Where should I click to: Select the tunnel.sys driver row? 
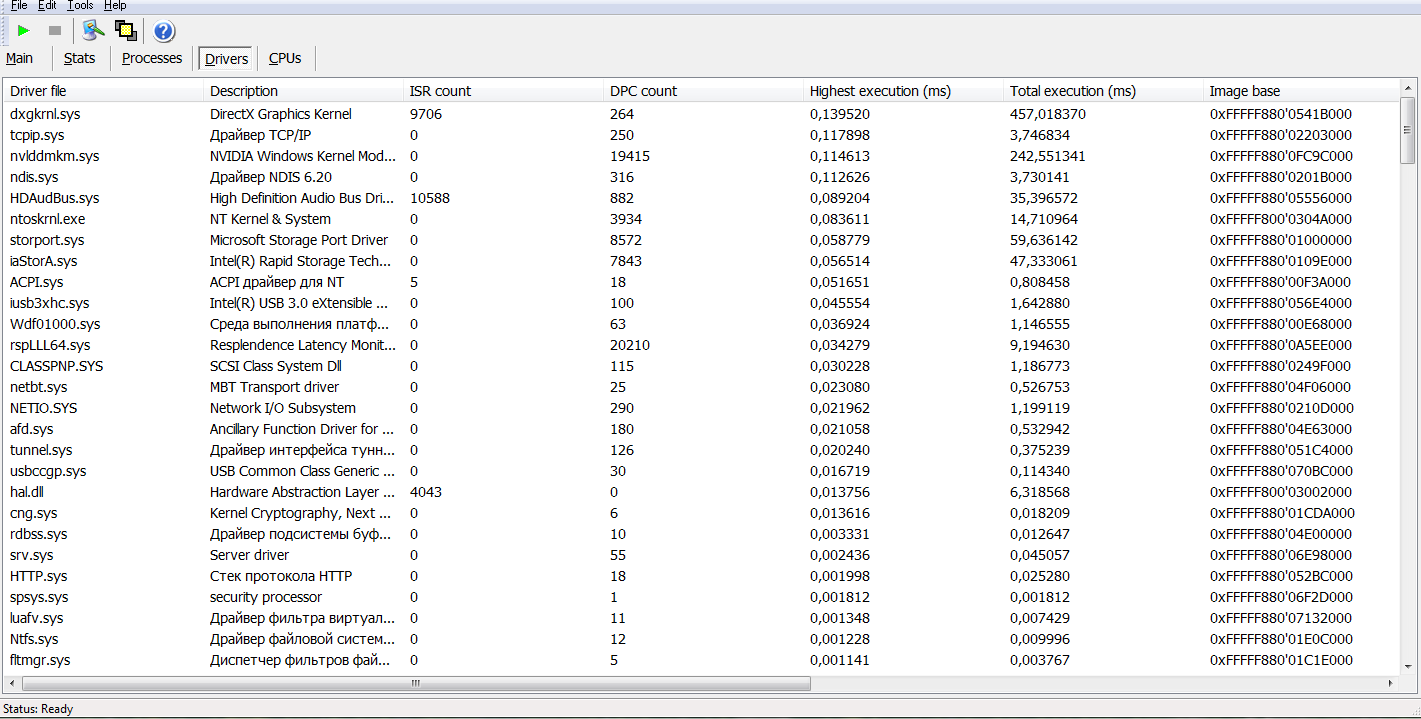(700, 450)
